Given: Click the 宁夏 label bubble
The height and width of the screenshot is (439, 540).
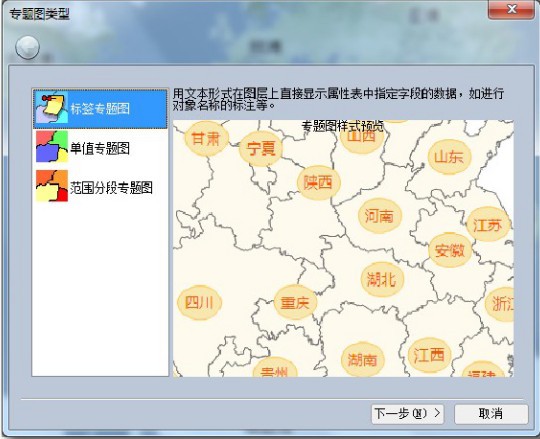Looking at the screenshot, I should 261,149.
